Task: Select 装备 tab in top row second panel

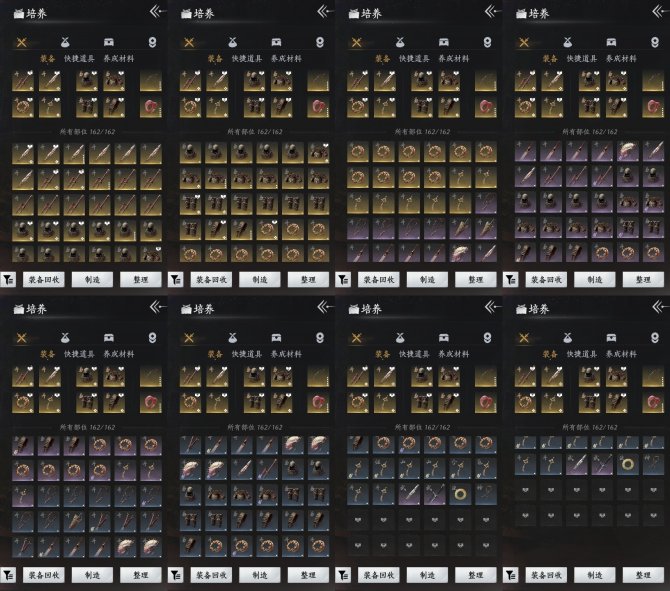Action: pos(215,59)
